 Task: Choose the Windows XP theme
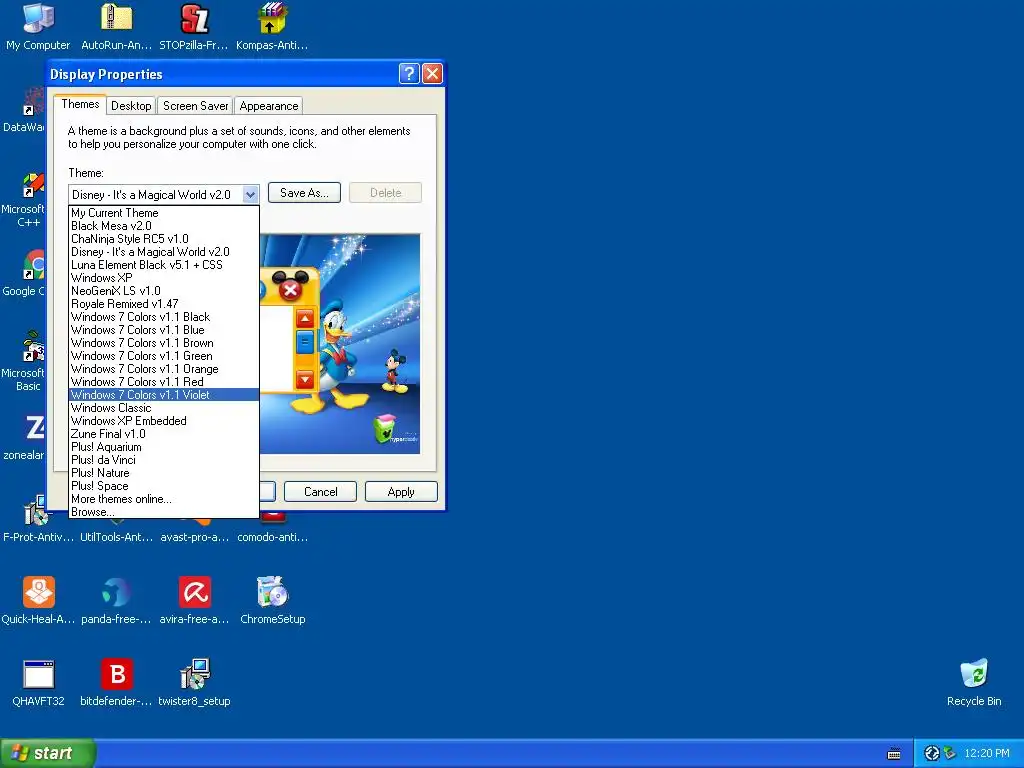tap(164, 278)
